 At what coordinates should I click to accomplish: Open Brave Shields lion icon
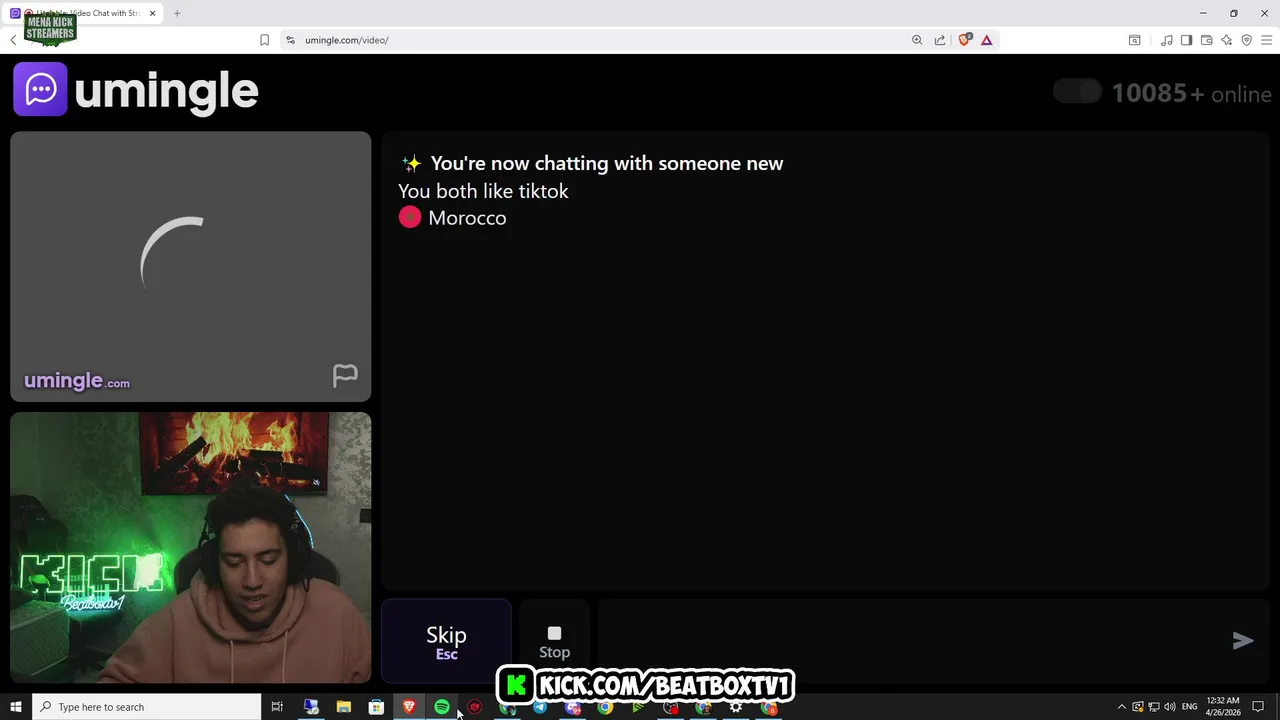965,40
